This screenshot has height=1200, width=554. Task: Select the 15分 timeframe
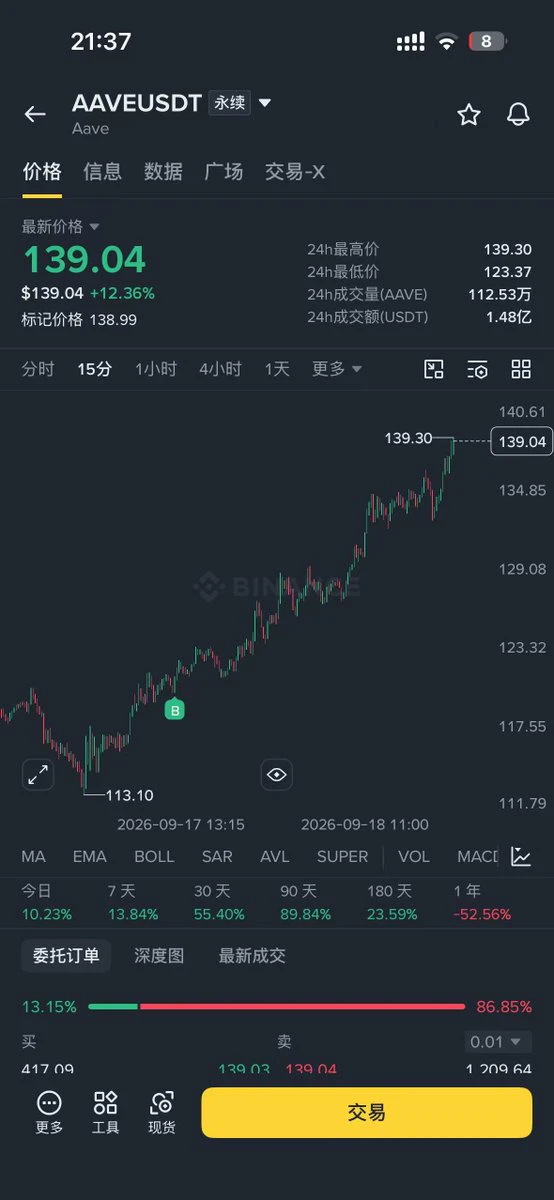95,369
